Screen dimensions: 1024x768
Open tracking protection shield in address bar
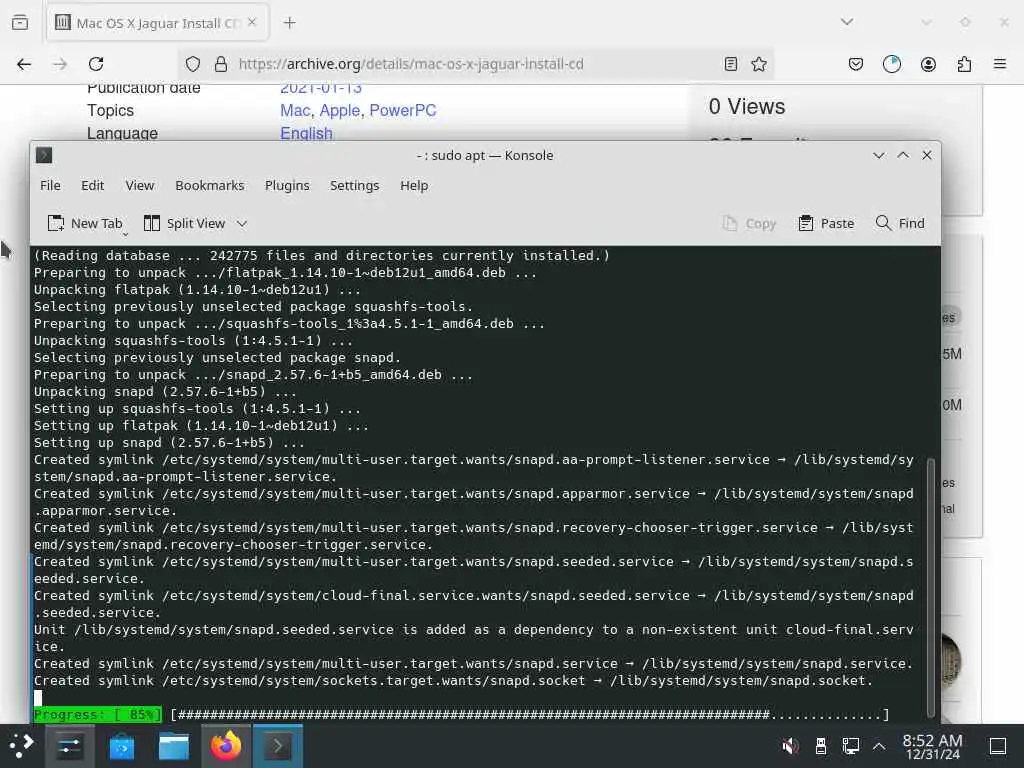pos(193,64)
